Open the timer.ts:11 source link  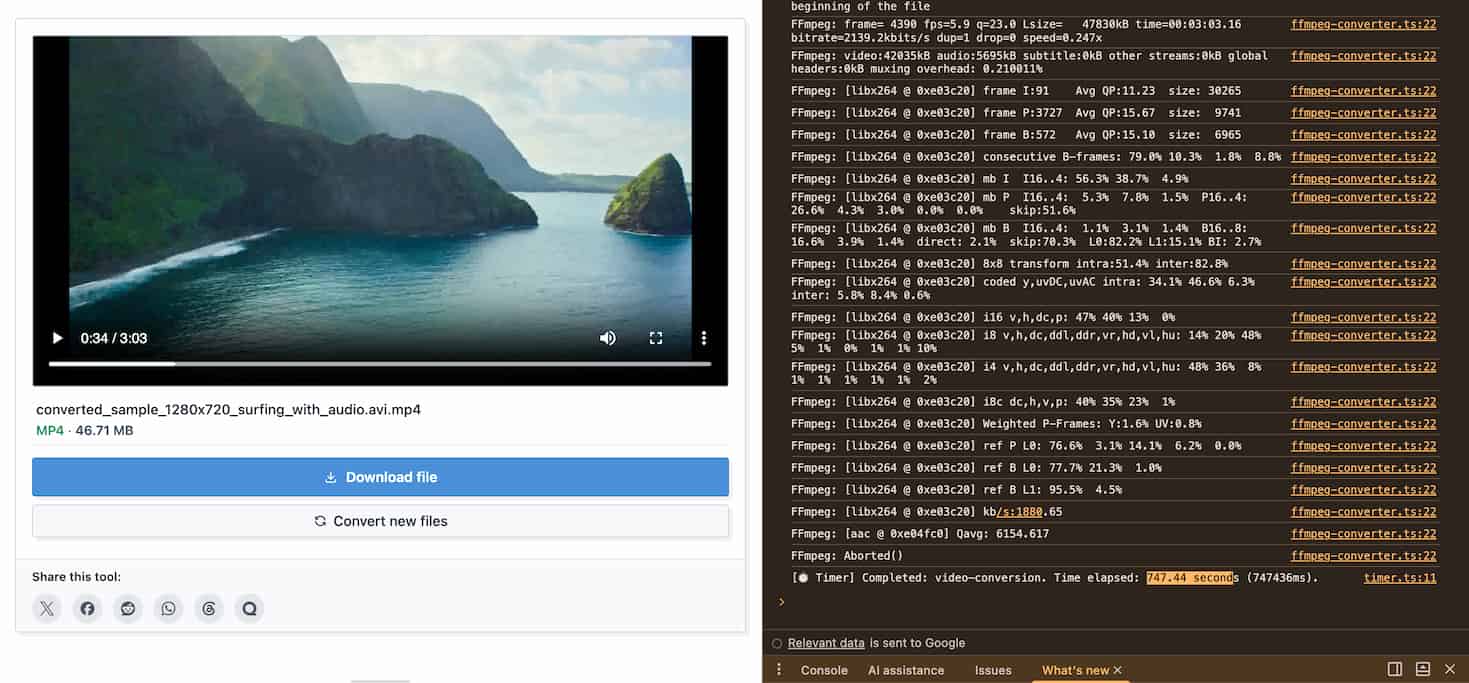[1400, 578]
